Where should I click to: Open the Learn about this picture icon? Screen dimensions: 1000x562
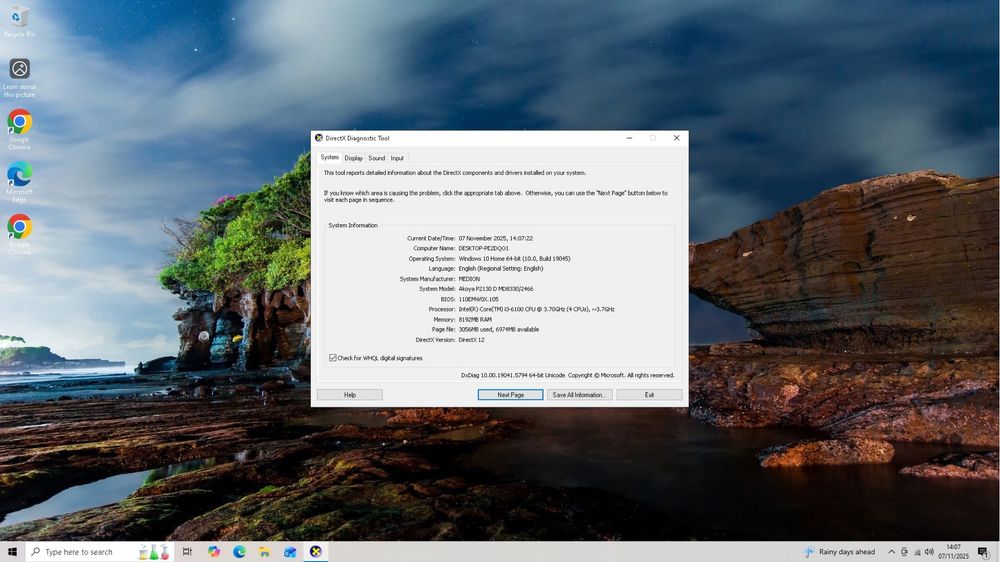19,78
